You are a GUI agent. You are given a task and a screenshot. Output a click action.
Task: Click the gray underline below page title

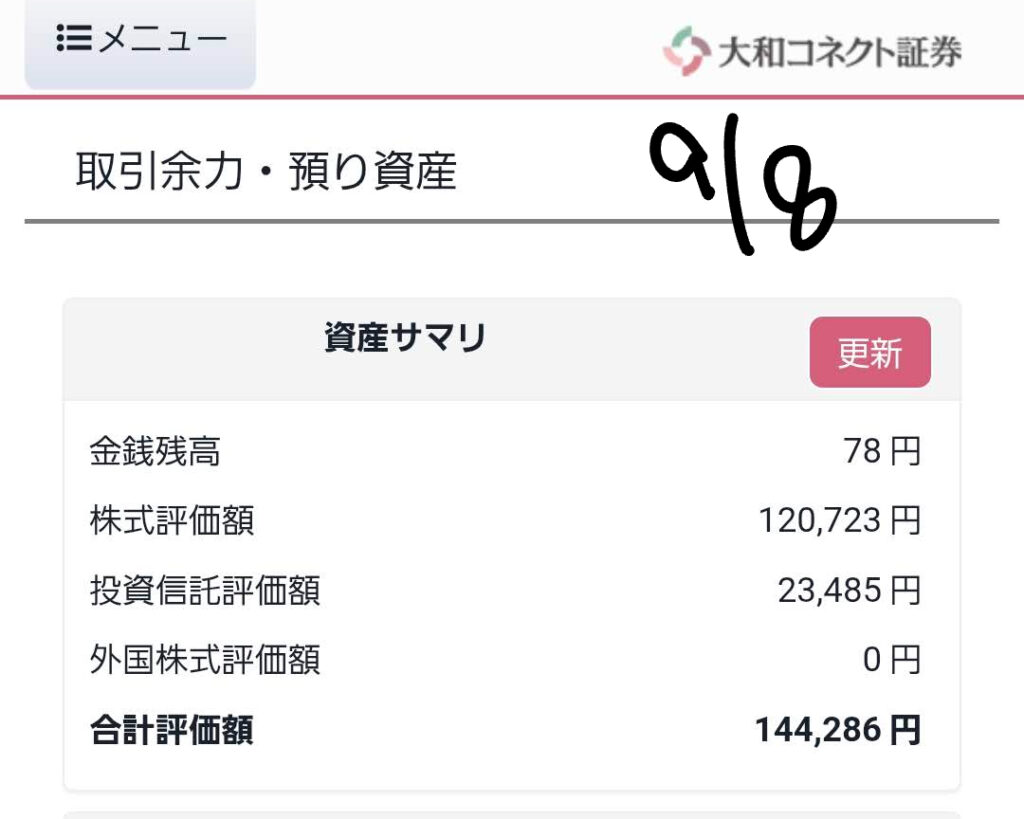pyautogui.click(x=512, y=221)
